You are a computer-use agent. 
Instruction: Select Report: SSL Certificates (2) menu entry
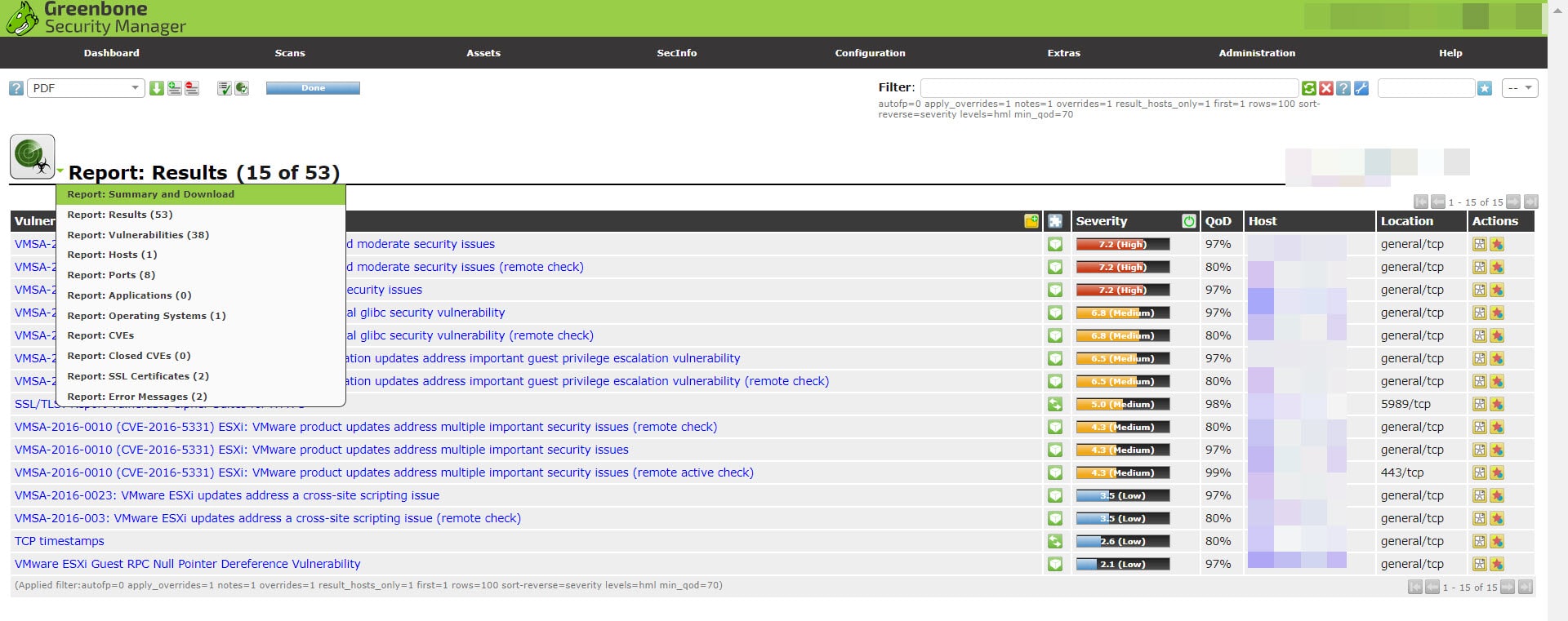coord(201,376)
